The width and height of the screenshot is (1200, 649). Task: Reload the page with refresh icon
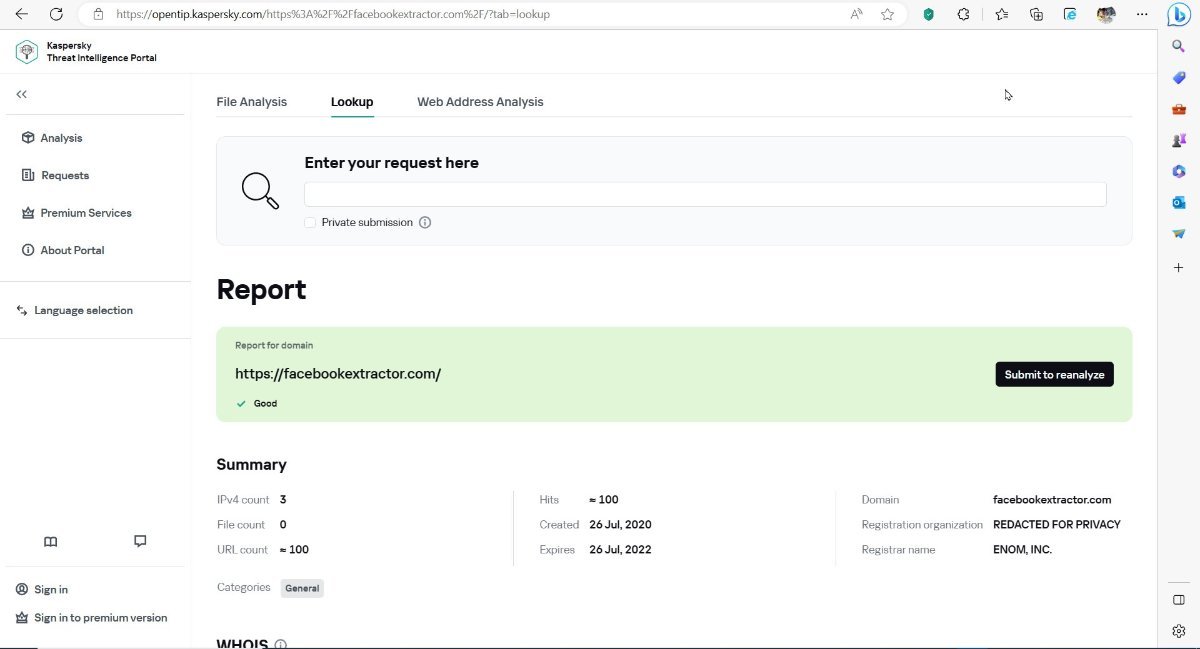[57, 14]
